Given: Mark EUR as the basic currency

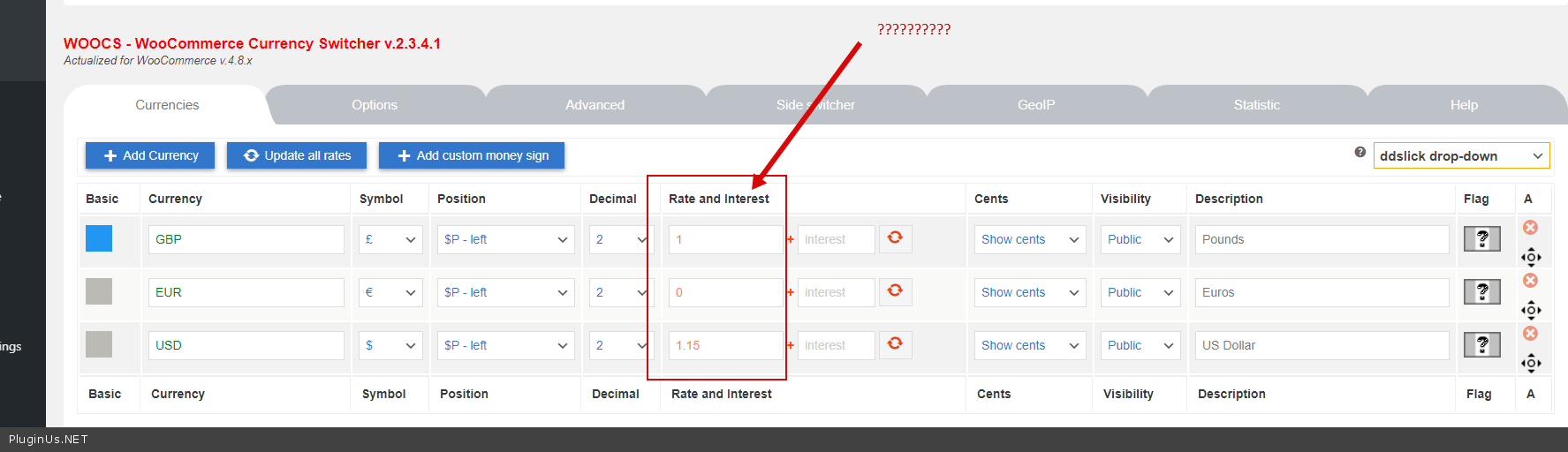Looking at the screenshot, I should [99, 292].
